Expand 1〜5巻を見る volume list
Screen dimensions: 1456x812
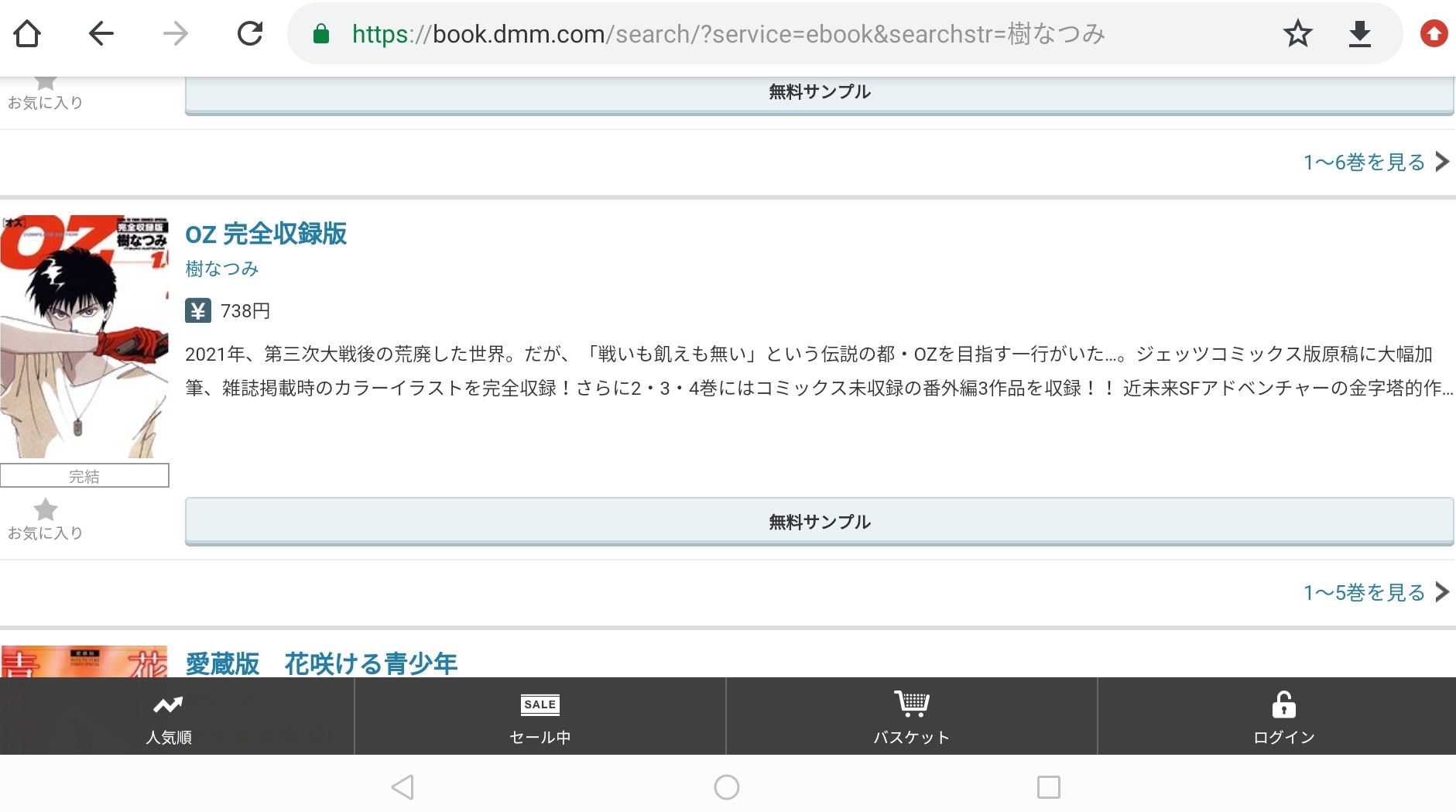(1375, 593)
